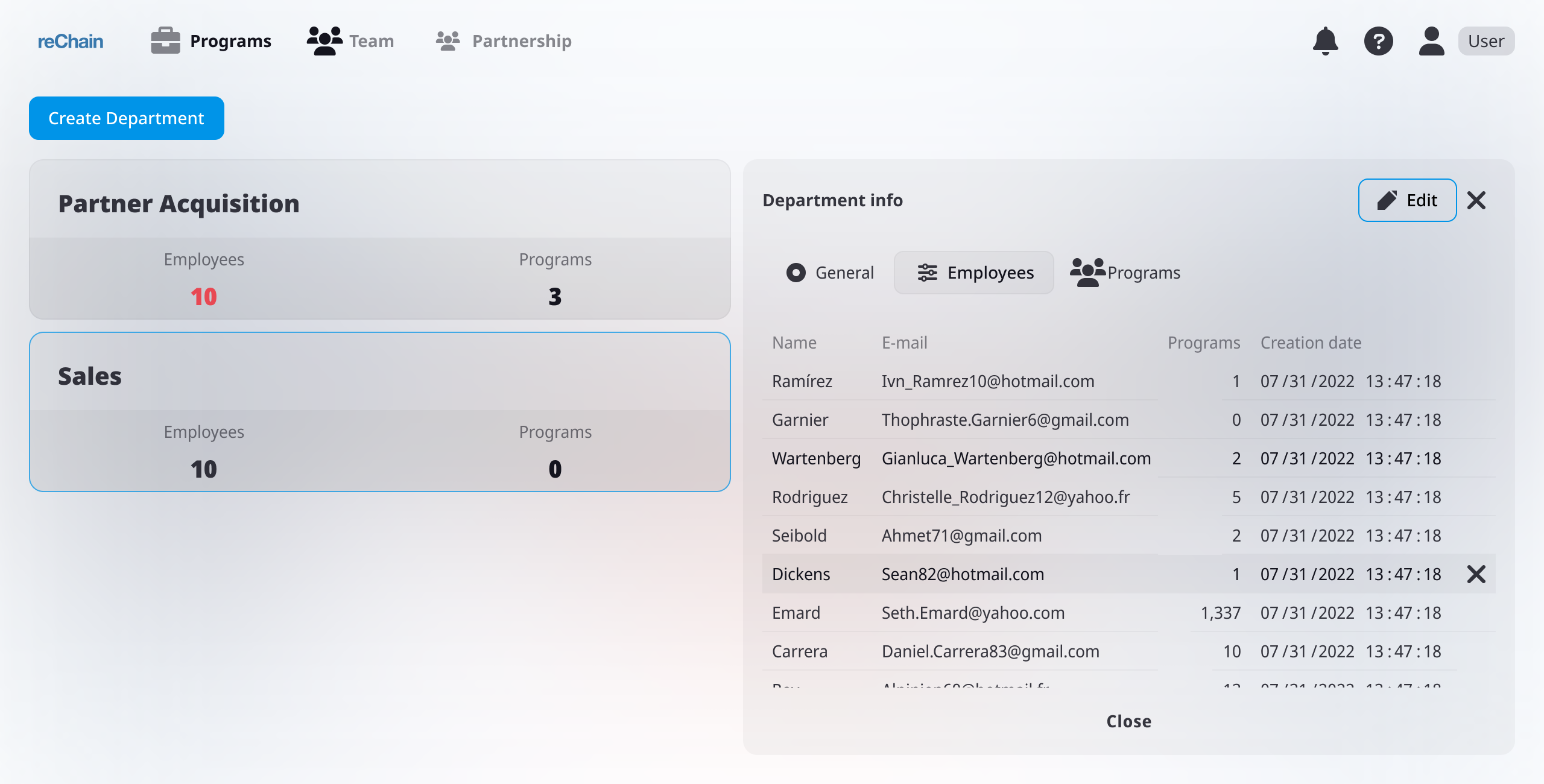1544x784 pixels.
Task: Click the Team people icon
Action: 324,41
